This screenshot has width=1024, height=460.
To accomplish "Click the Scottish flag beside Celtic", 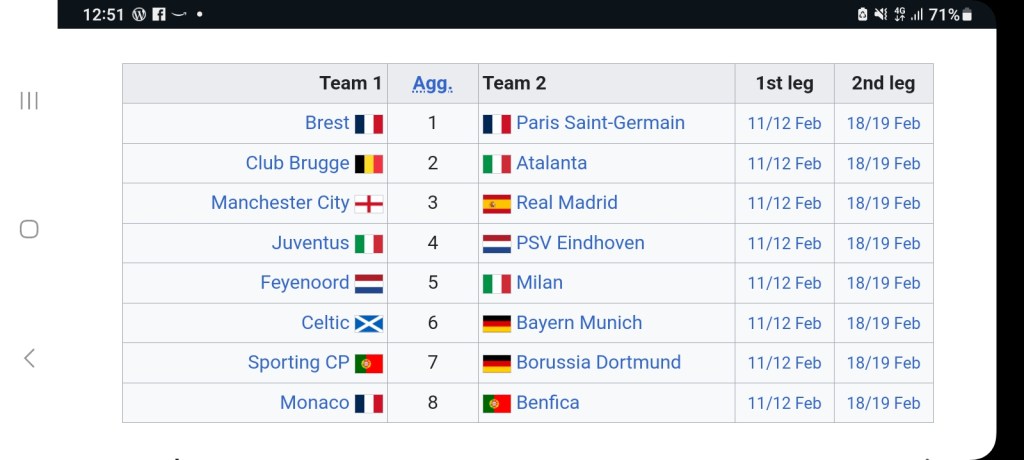I will coord(369,324).
